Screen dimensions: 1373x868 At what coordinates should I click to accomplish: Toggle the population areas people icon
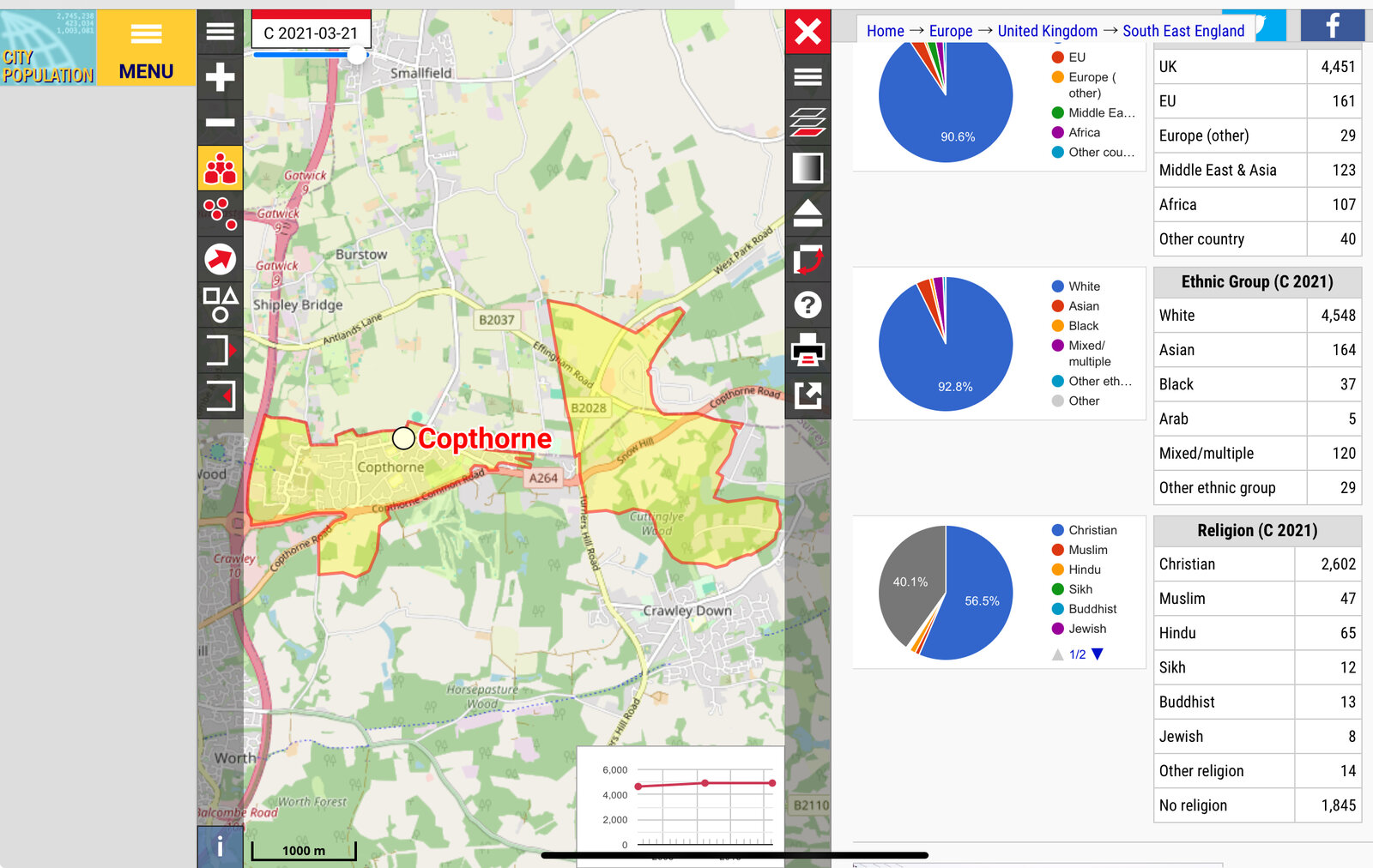[220, 168]
